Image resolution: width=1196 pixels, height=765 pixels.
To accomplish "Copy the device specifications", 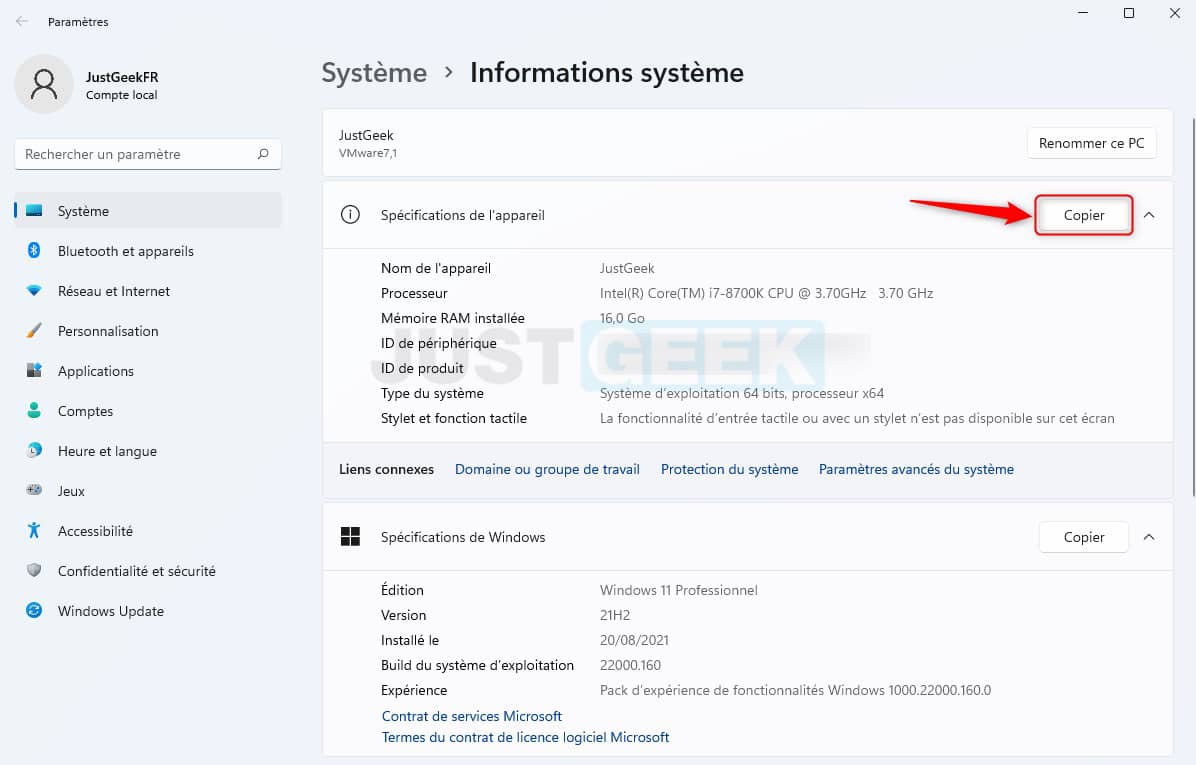I will click(1084, 215).
